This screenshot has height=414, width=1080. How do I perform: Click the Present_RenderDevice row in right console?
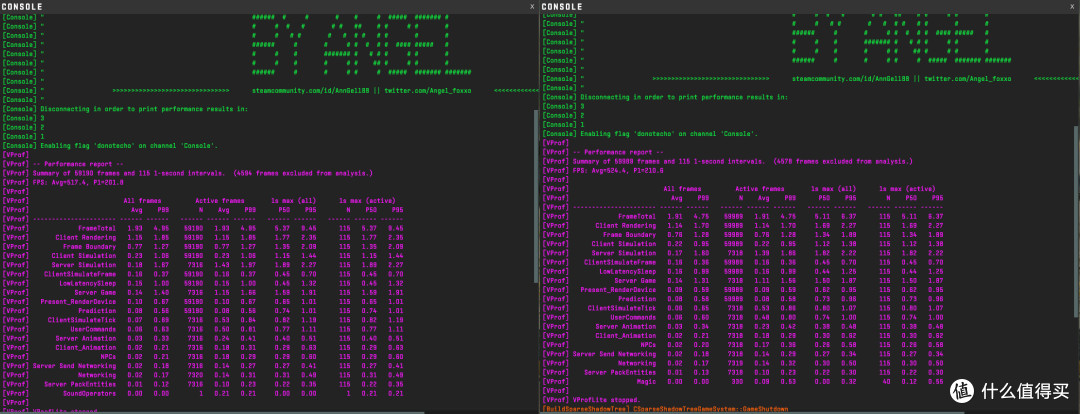[x=744, y=289]
